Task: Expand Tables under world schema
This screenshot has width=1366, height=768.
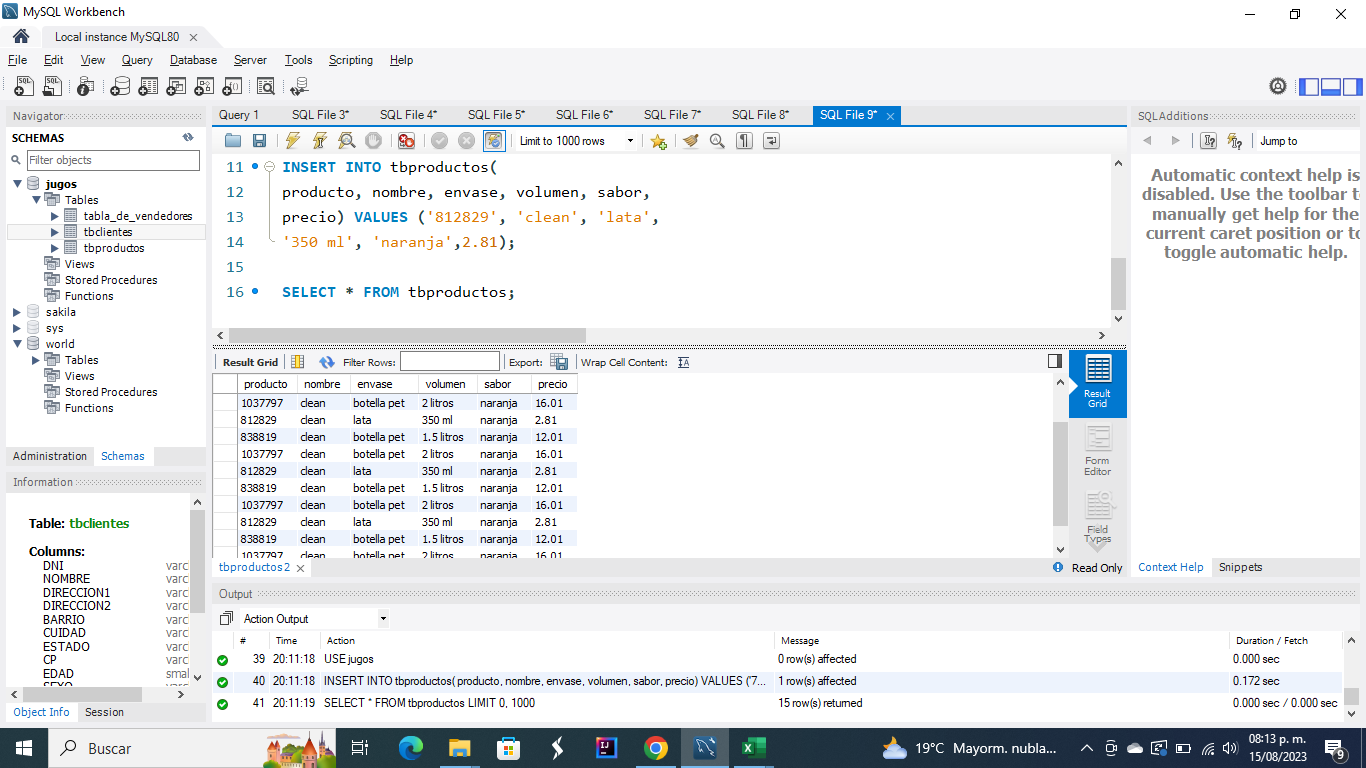Action: pyautogui.click(x=37, y=360)
